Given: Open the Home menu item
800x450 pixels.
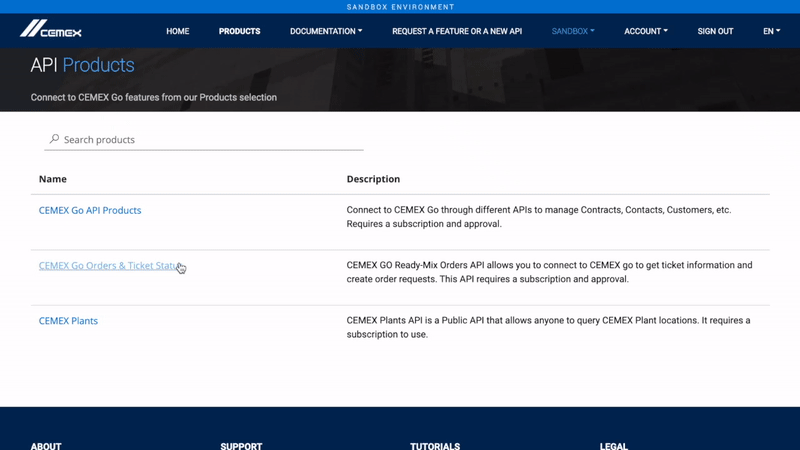Looking at the screenshot, I should pos(177,31).
